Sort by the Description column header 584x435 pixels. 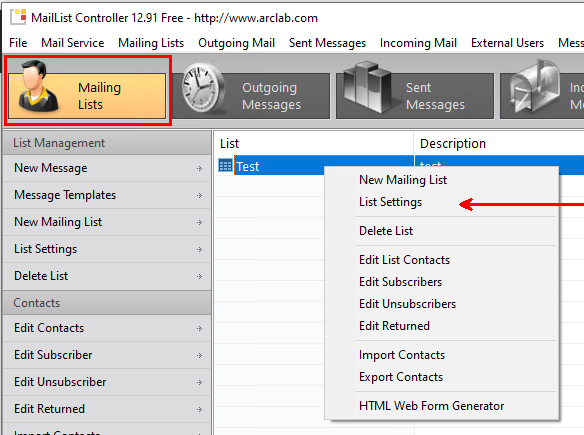click(x=499, y=143)
